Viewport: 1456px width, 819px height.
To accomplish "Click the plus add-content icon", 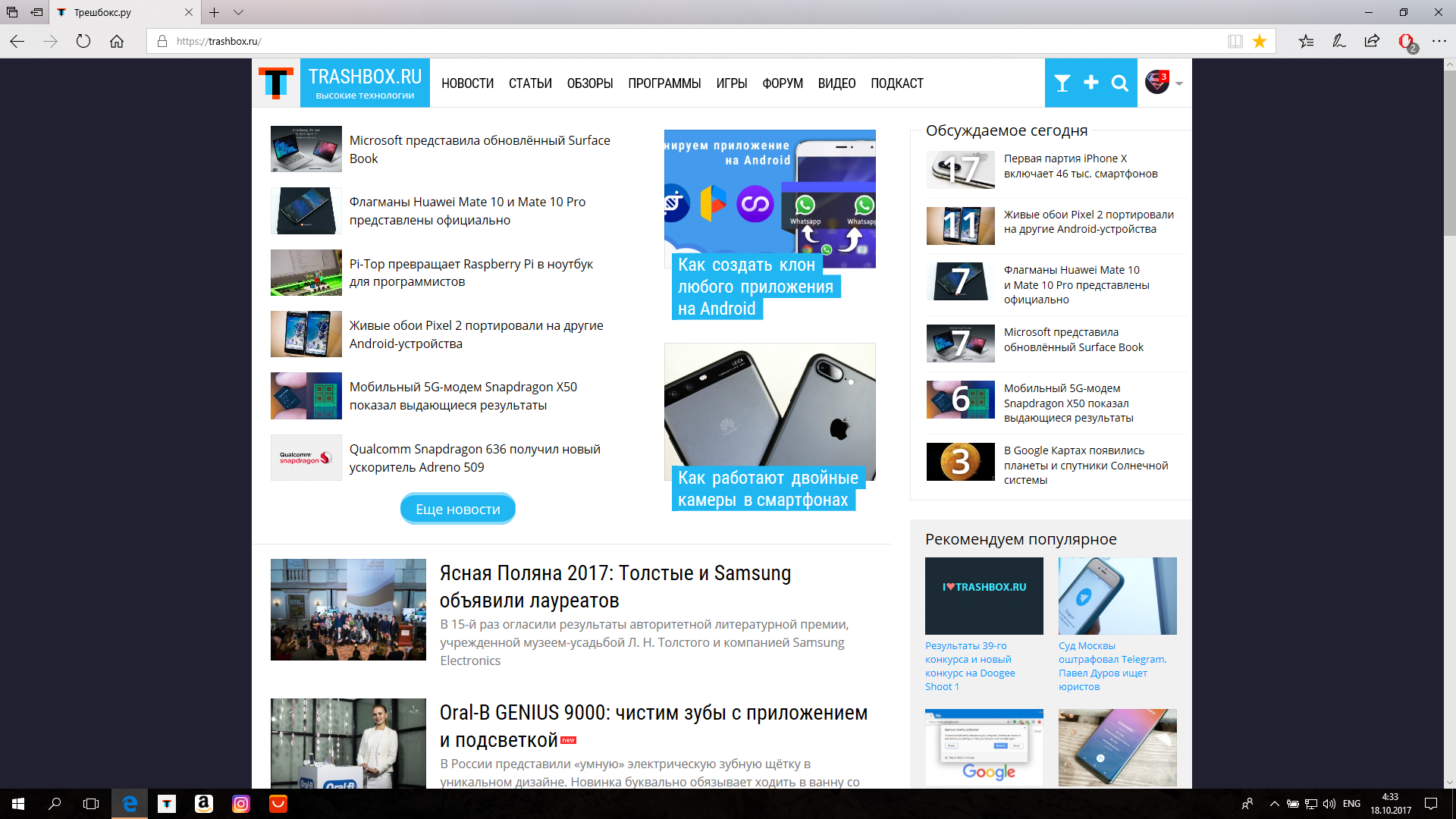I will pos(1091,83).
